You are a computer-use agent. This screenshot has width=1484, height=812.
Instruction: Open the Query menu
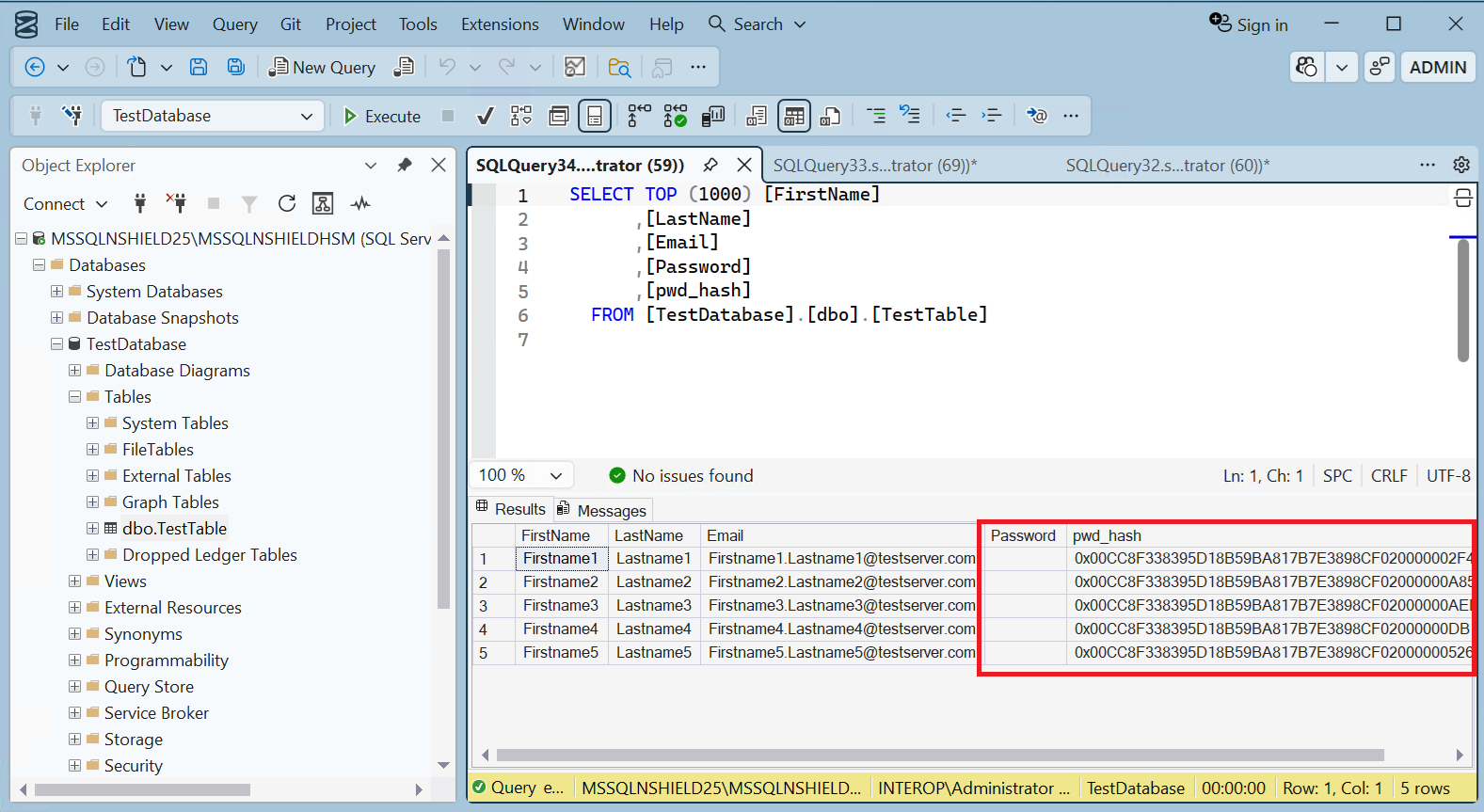pyautogui.click(x=234, y=24)
